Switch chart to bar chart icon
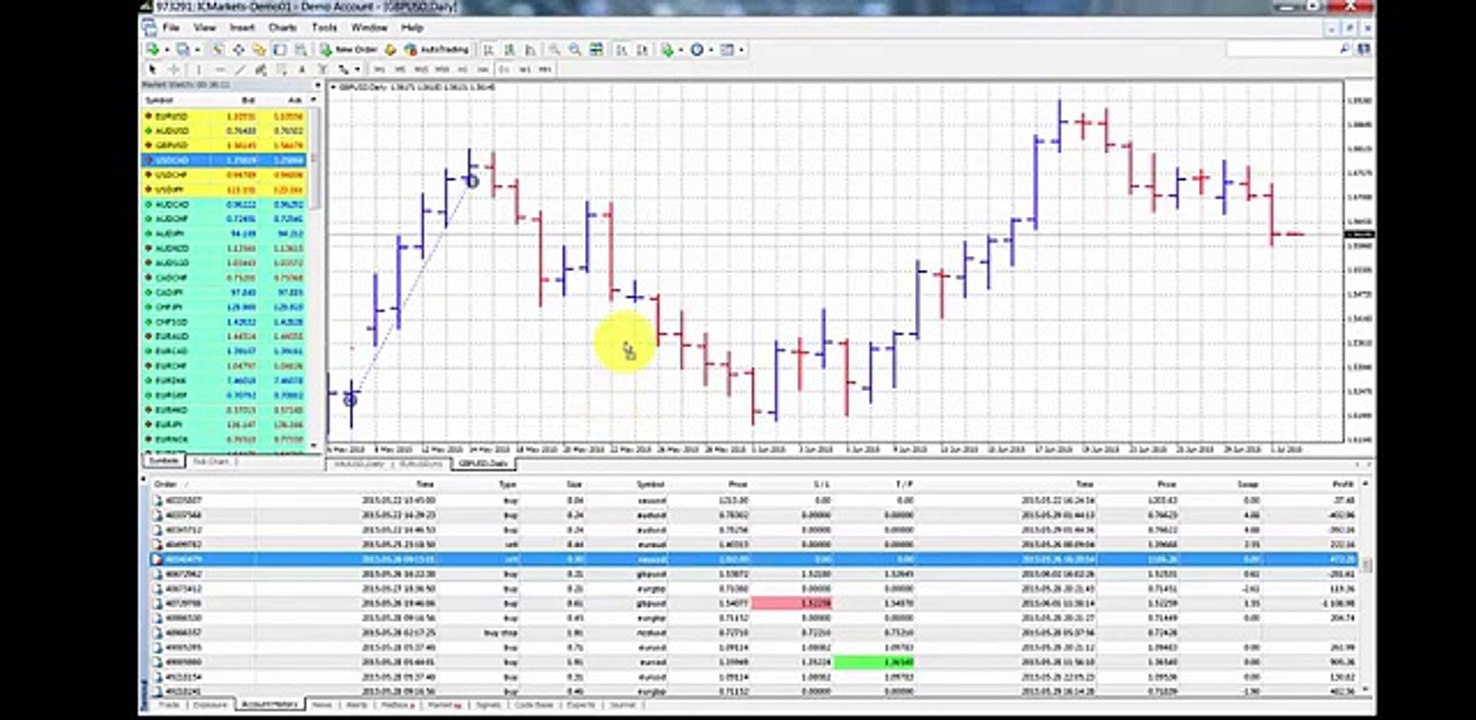 (488, 49)
